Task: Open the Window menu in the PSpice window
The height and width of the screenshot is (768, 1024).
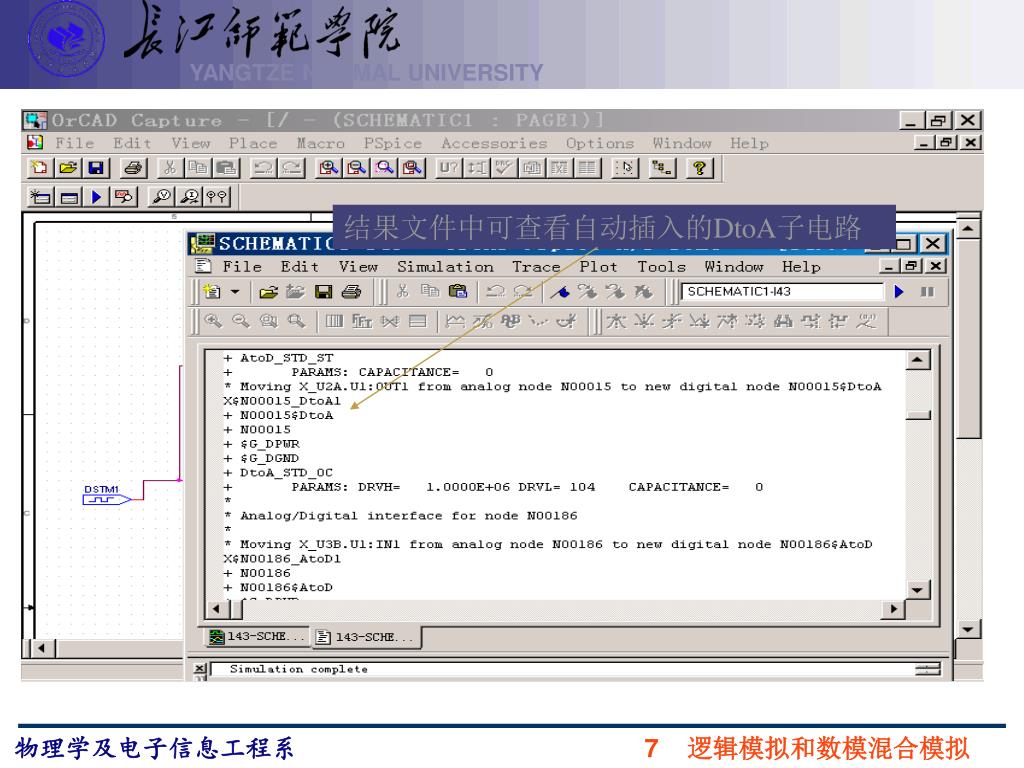Action: 733,266
